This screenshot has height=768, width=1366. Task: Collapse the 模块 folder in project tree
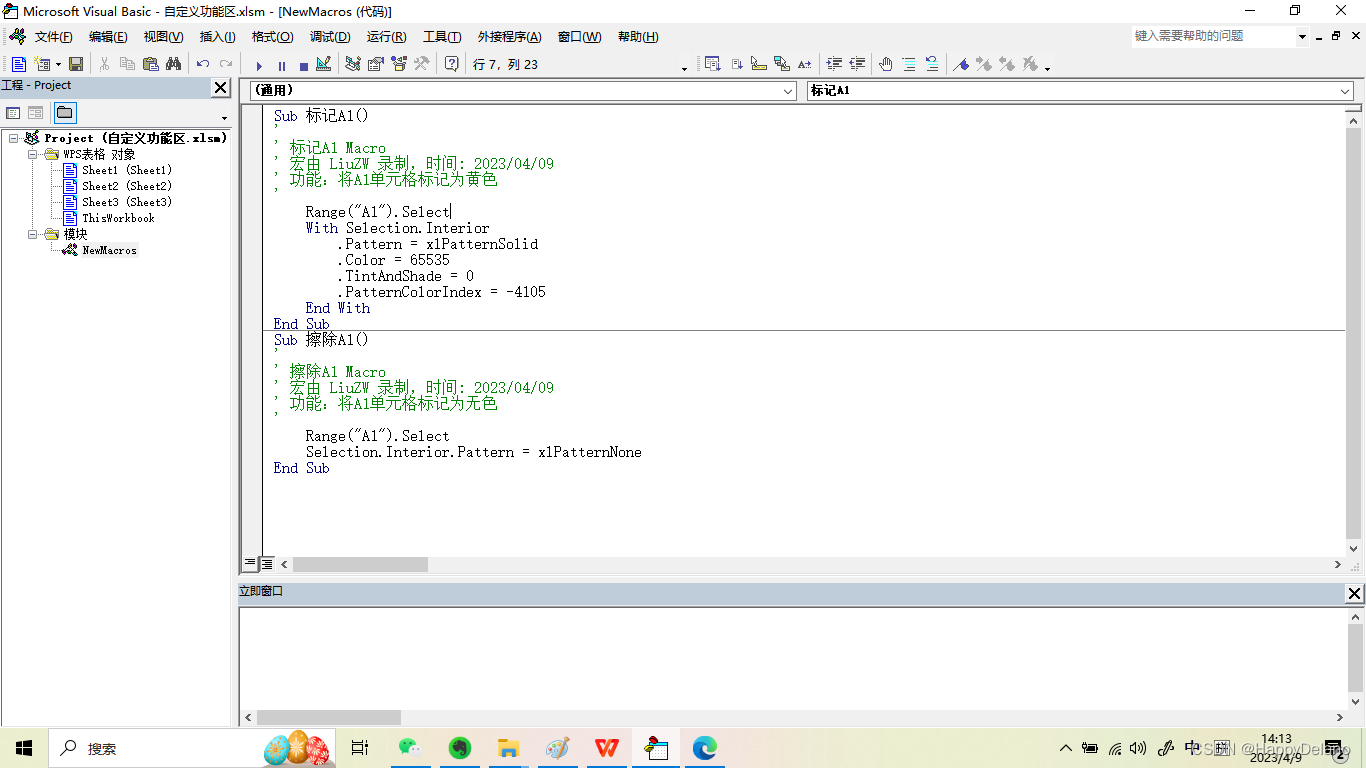pos(33,234)
